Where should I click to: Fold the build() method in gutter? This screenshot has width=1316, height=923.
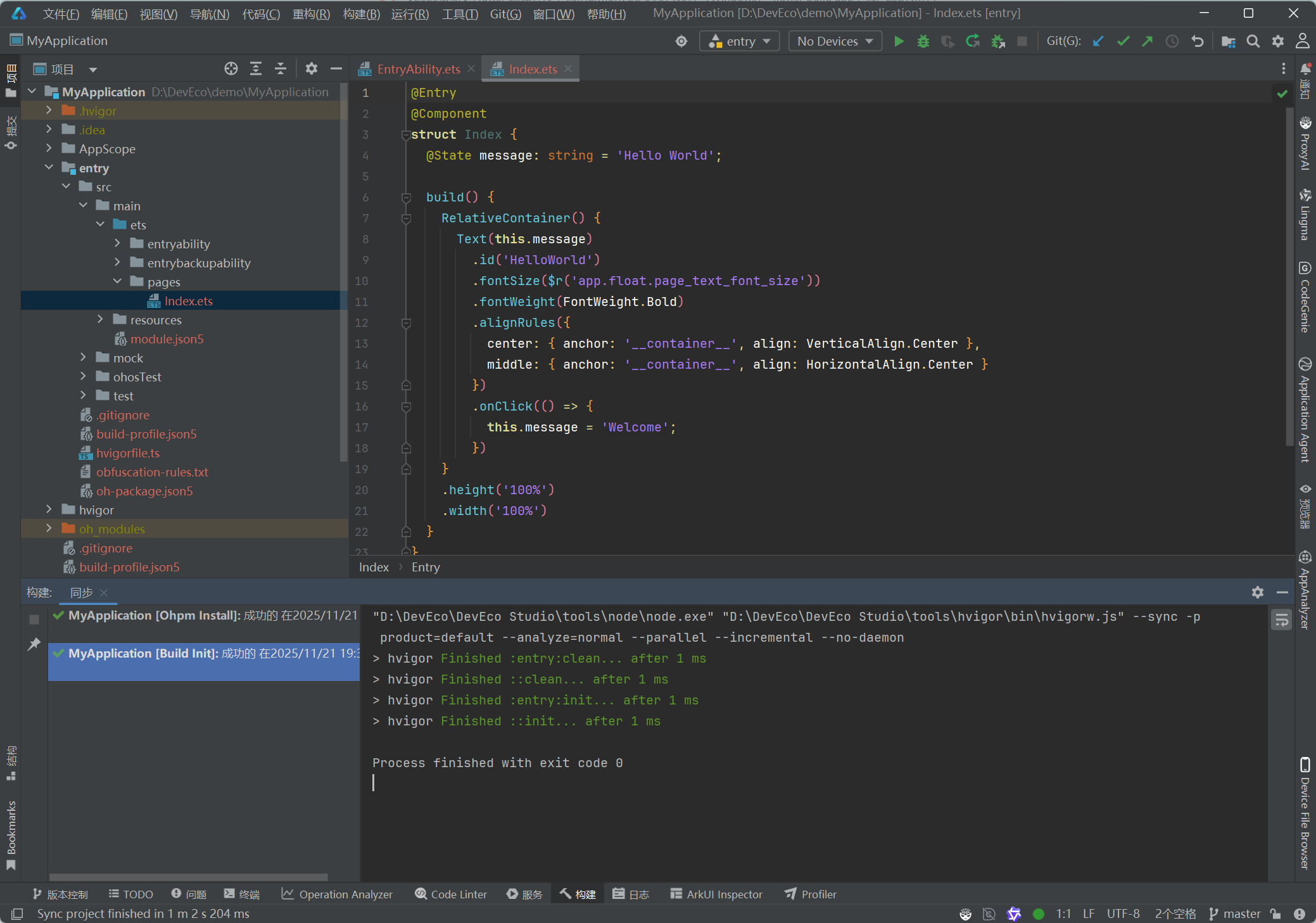pyautogui.click(x=407, y=198)
